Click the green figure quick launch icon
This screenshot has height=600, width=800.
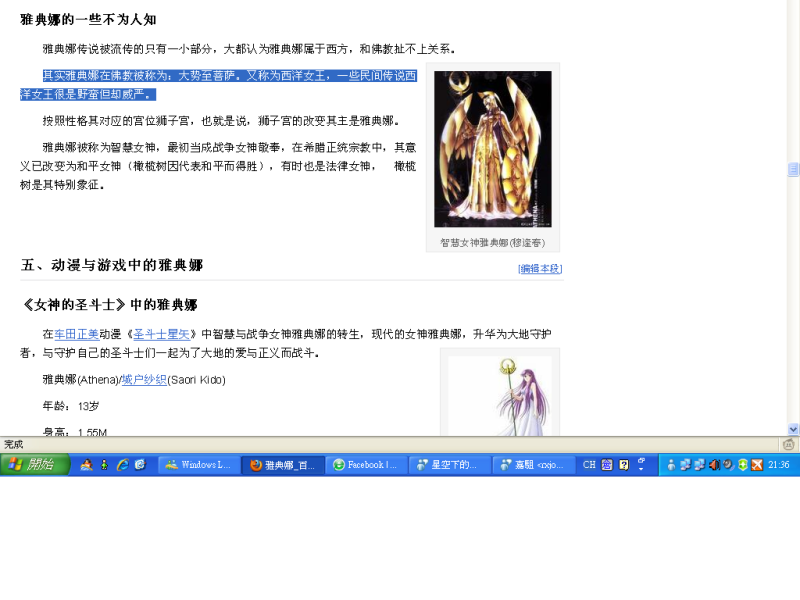(105, 465)
